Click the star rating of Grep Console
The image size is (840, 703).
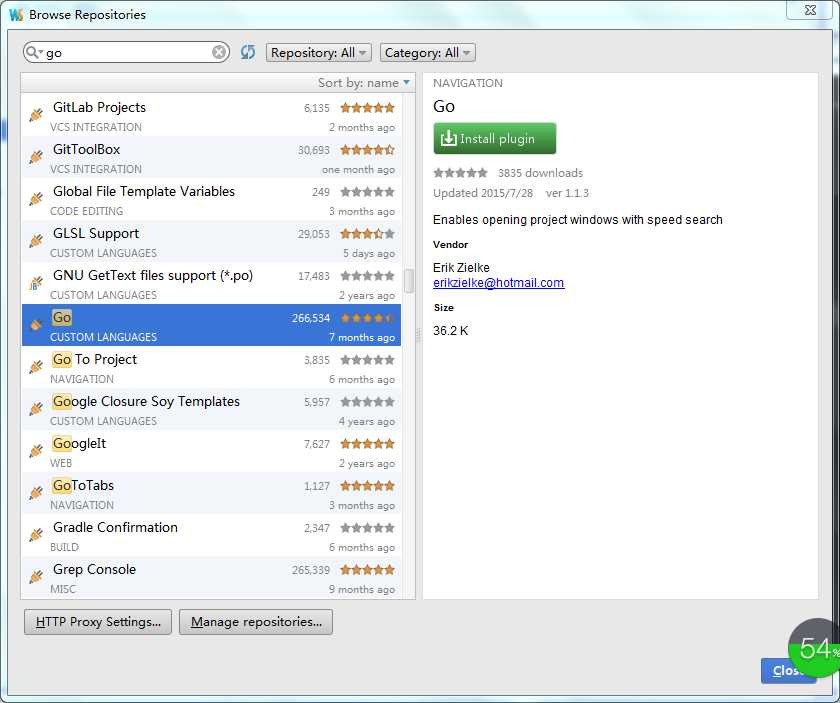tap(368, 570)
